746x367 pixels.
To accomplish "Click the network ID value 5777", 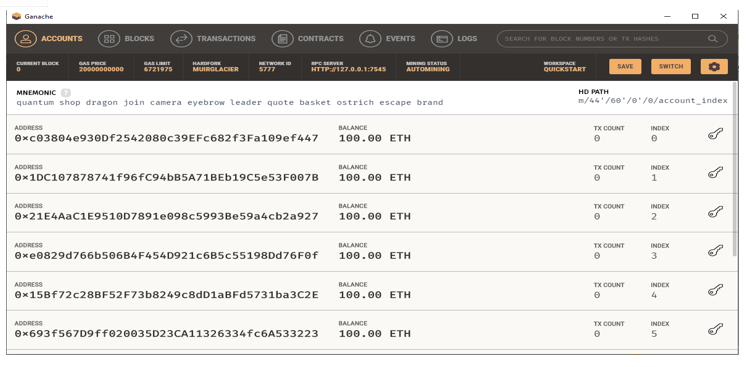I will click(267, 69).
